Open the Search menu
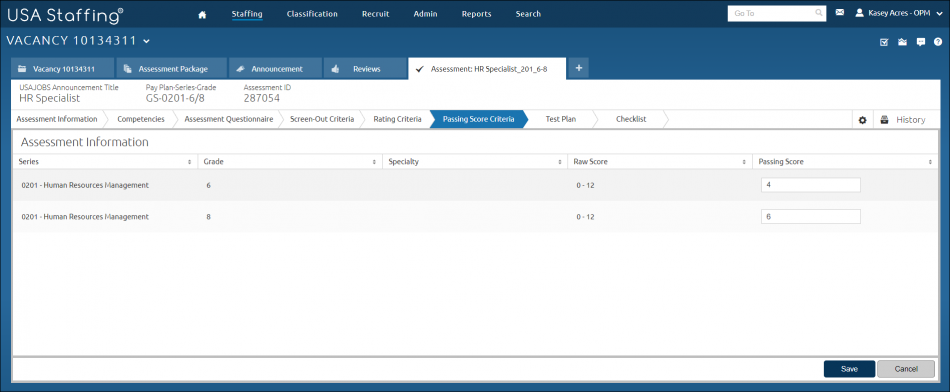950x392 pixels. point(528,14)
